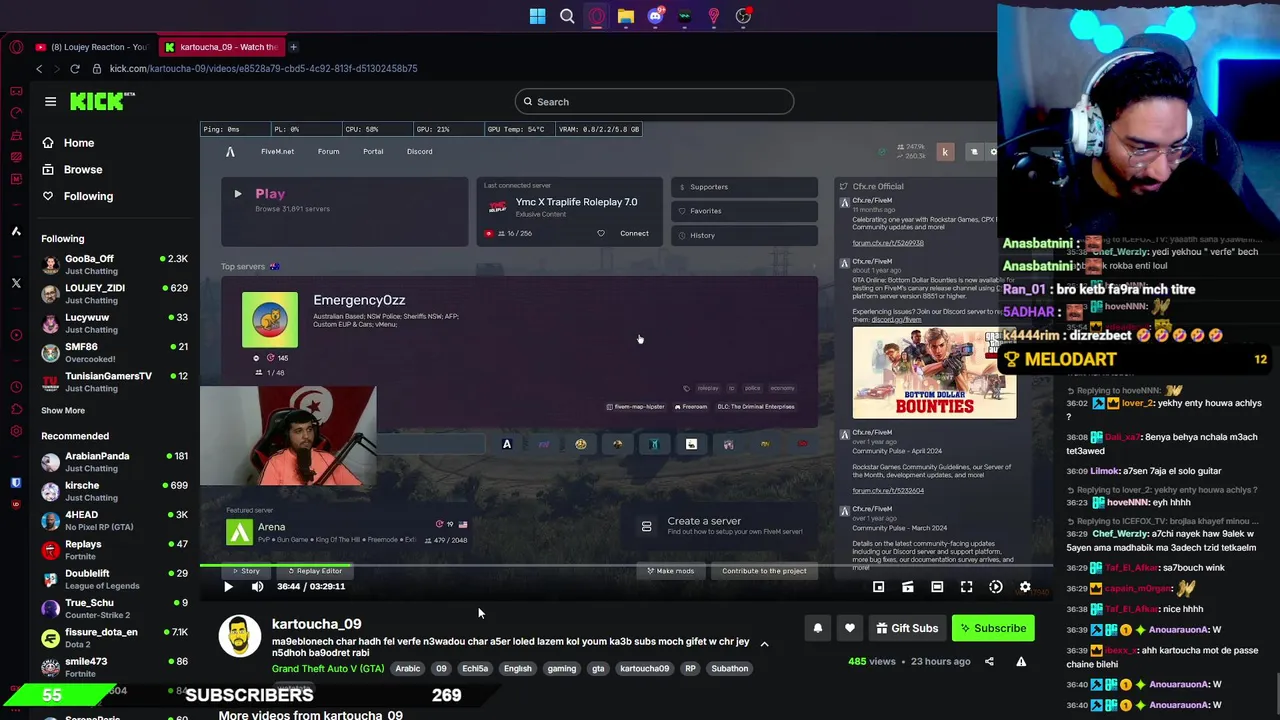1280x720 pixels.
Task: Open Discord link in FiveM header
Action: (419, 152)
